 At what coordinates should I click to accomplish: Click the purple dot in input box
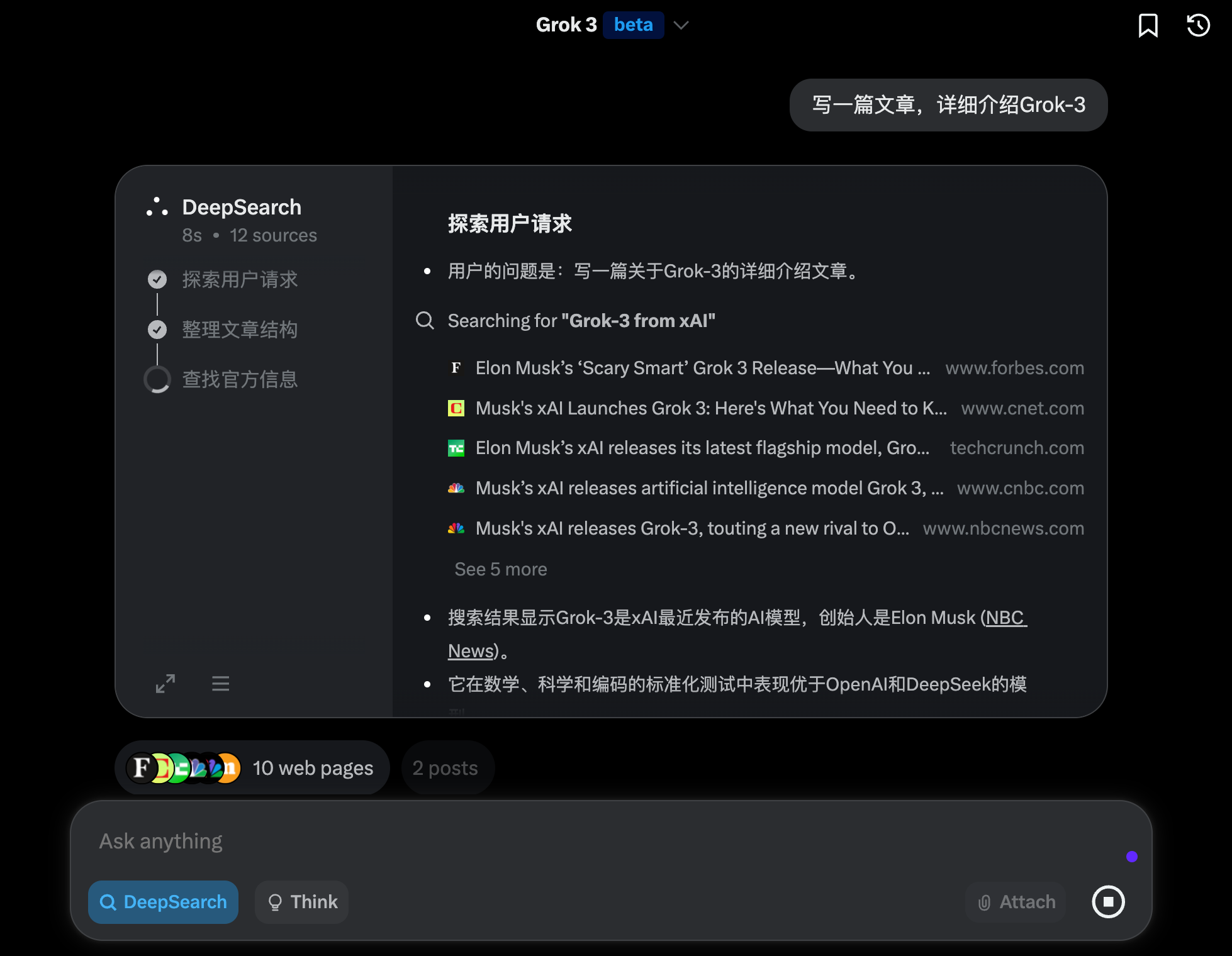point(1131,857)
